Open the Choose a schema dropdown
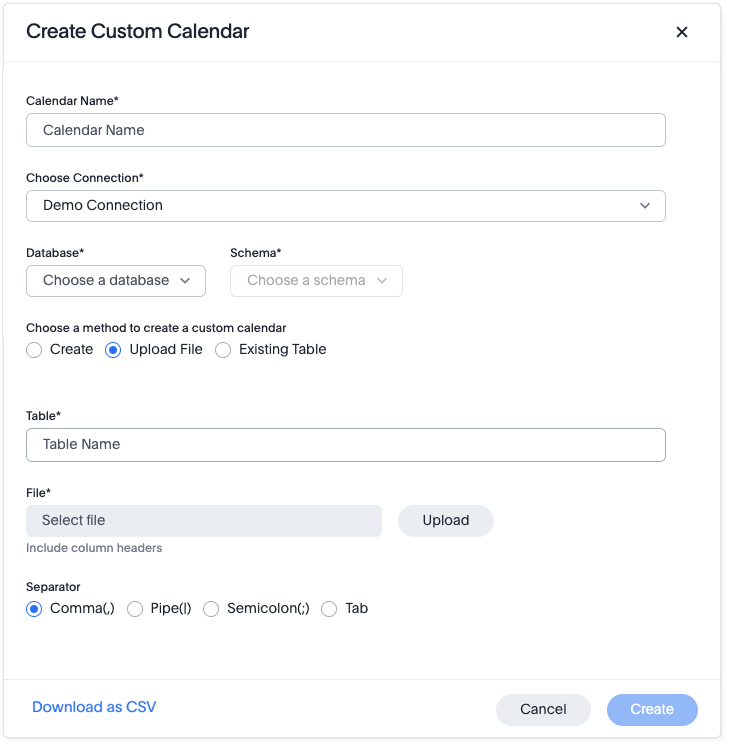The width and height of the screenshot is (734, 749). [316, 281]
